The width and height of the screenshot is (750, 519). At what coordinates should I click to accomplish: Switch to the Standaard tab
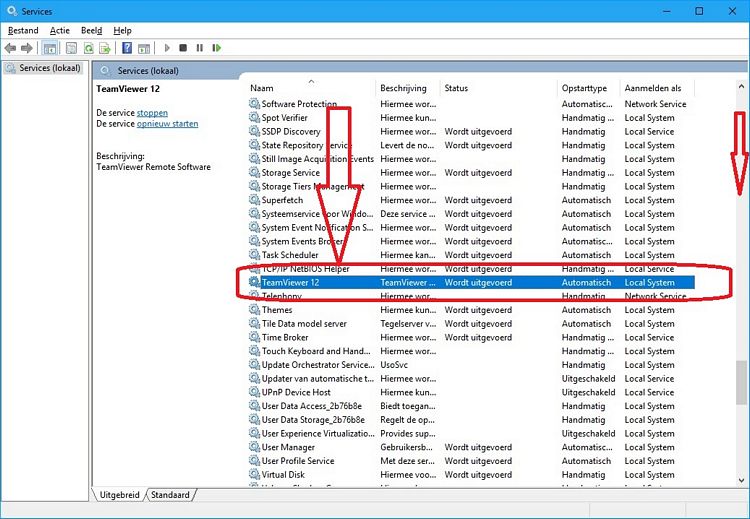[x=170, y=495]
